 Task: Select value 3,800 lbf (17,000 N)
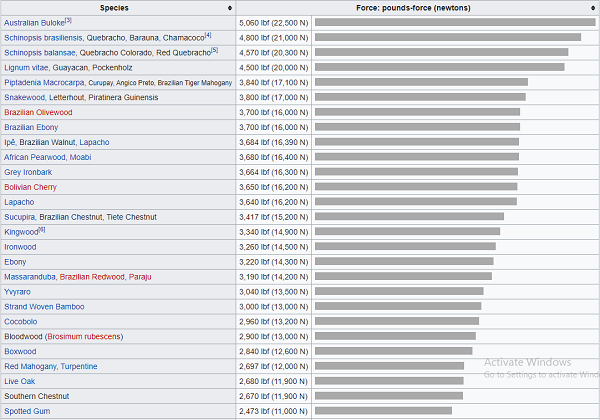point(274,98)
